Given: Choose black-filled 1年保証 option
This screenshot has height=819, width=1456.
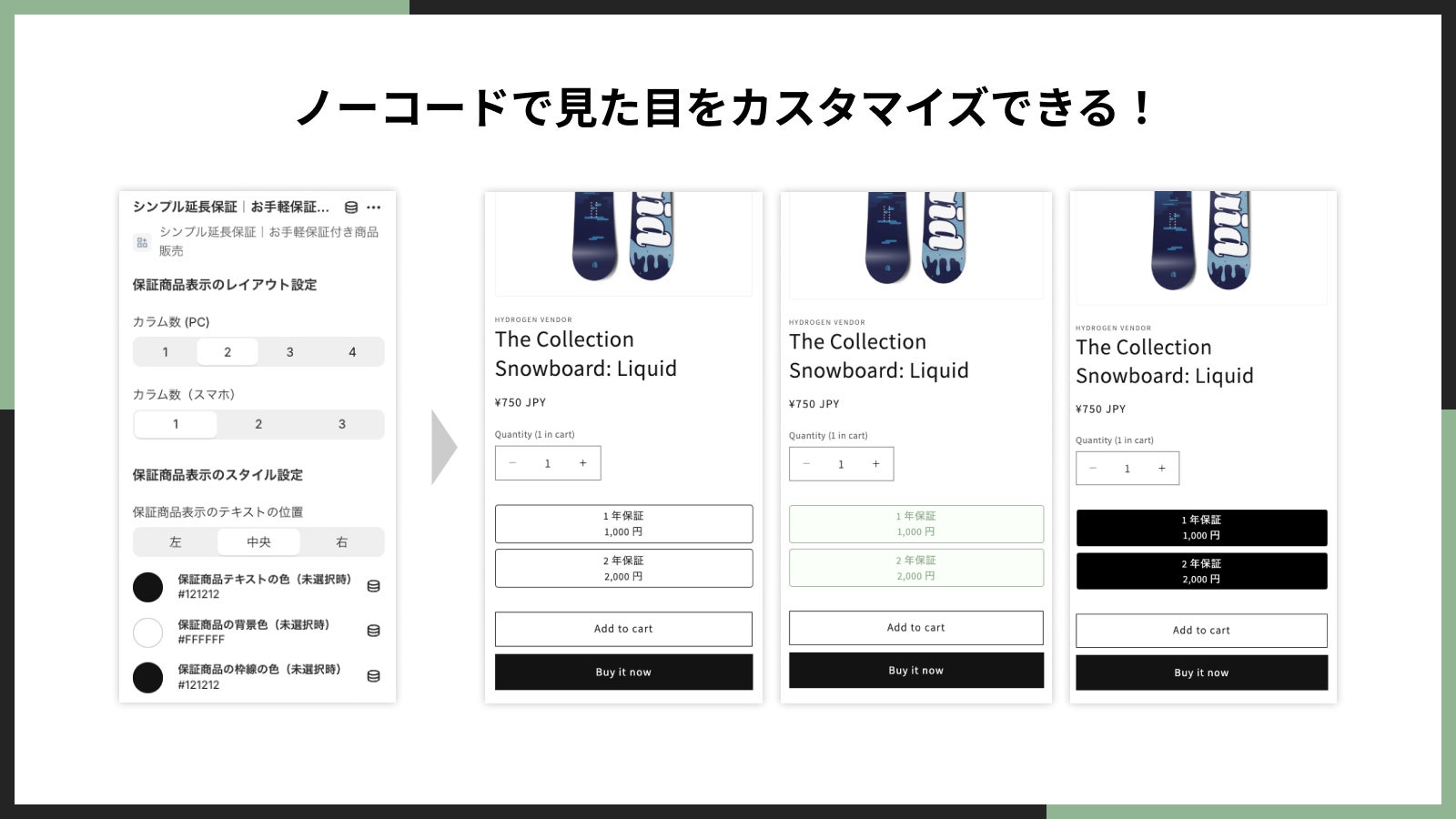Looking at the screenshot, I should (x=1201, y=528).
